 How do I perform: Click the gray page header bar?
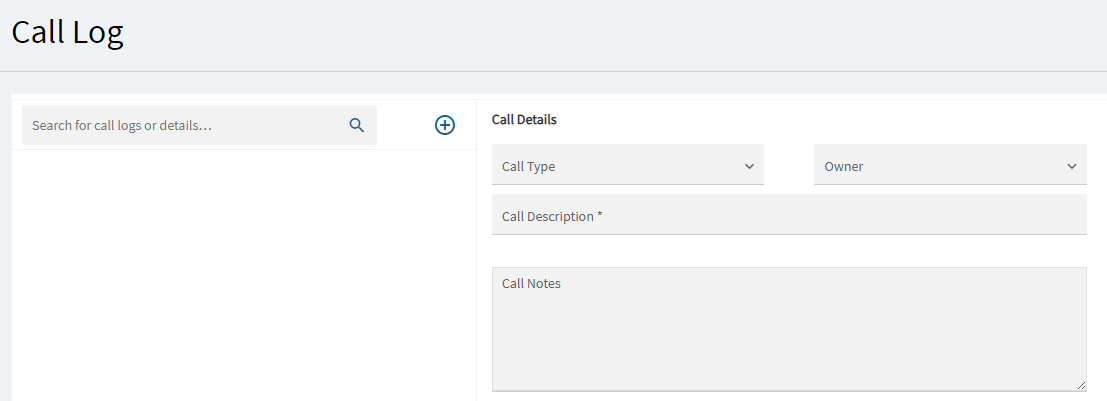pyautogui.click(x=600, y=35)
